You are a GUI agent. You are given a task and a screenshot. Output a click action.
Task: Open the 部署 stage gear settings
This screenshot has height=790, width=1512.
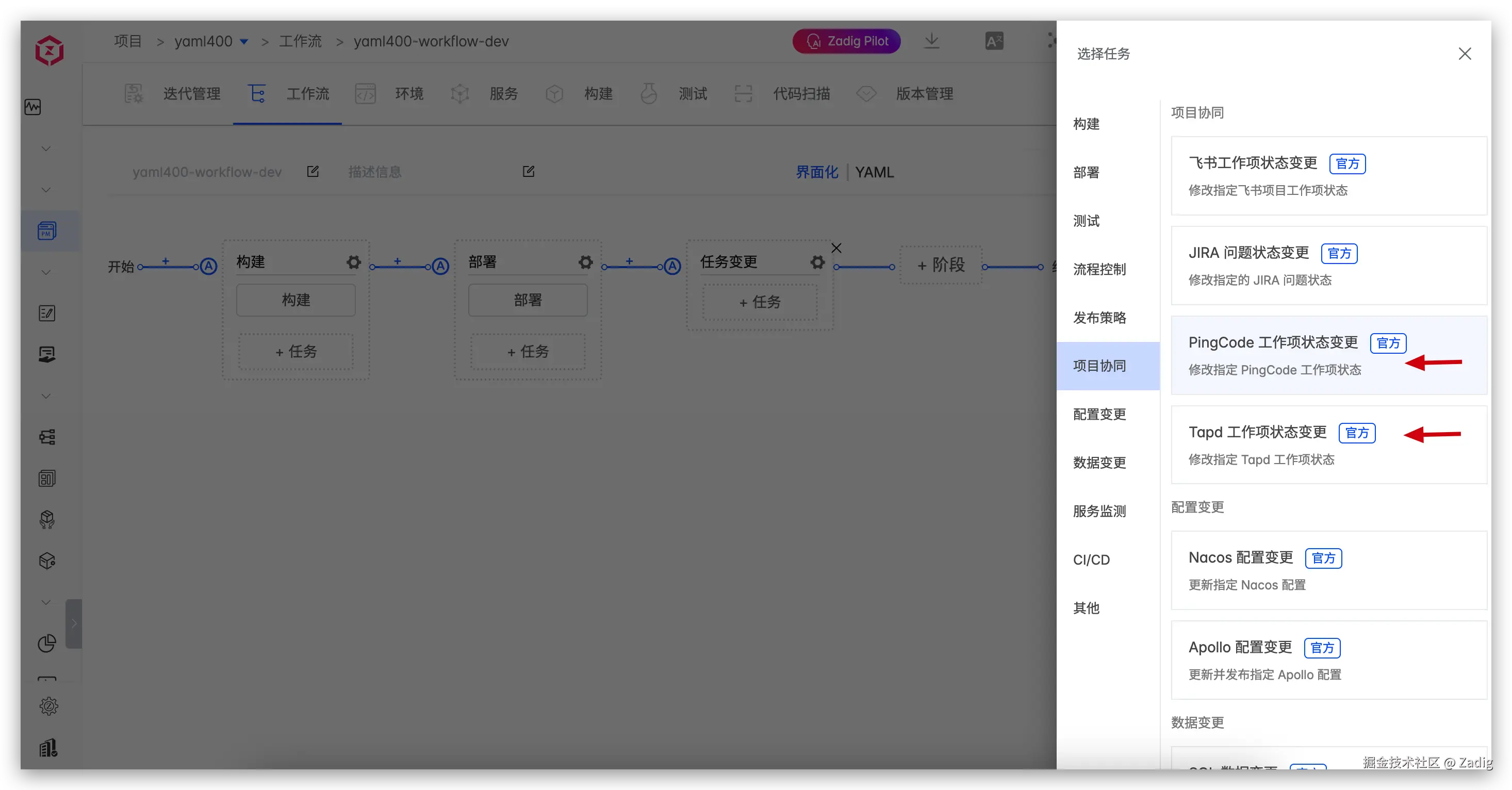click(x=585, y=262)
